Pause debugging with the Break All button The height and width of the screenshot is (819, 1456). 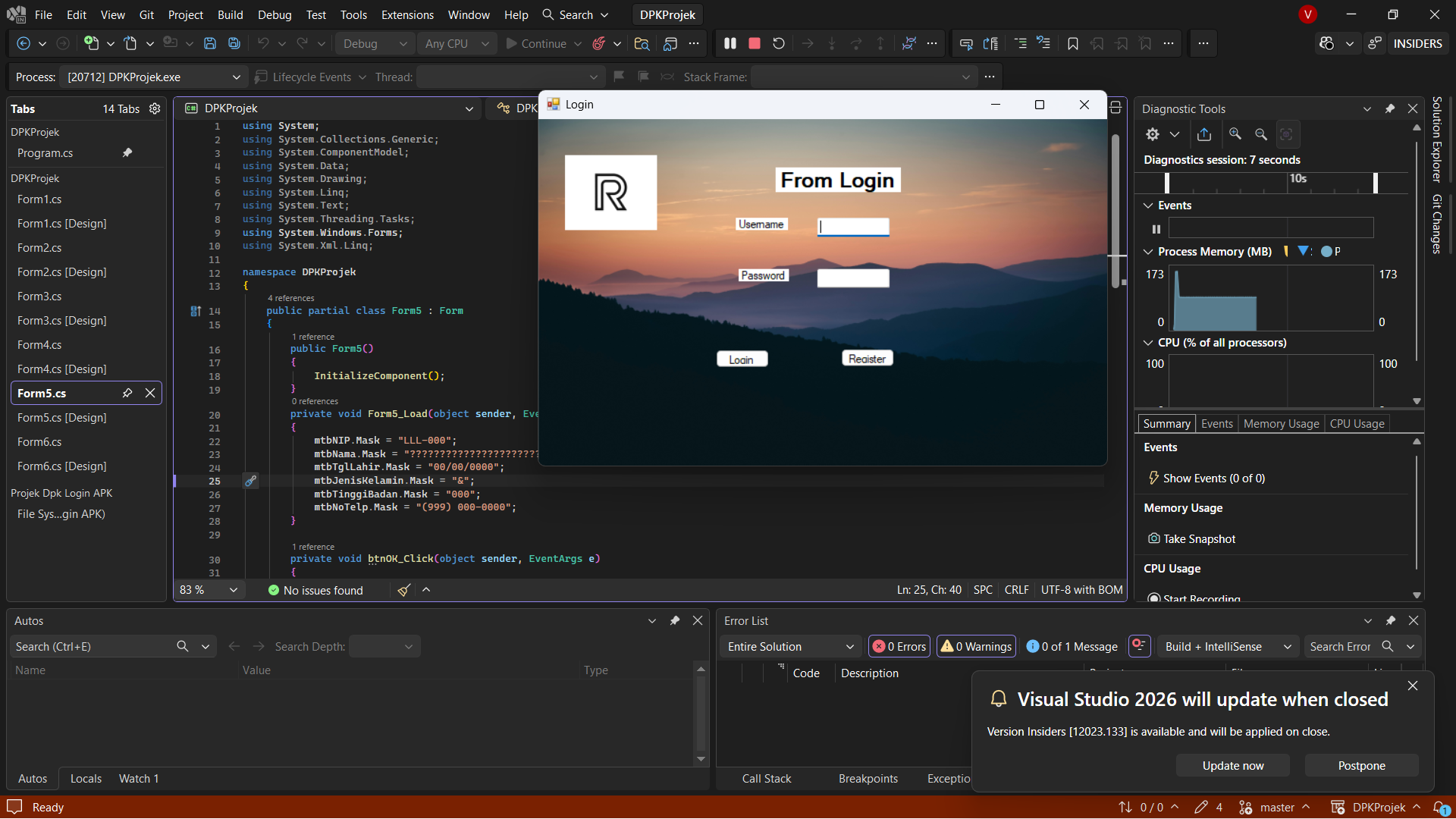(x=730, y=44)
